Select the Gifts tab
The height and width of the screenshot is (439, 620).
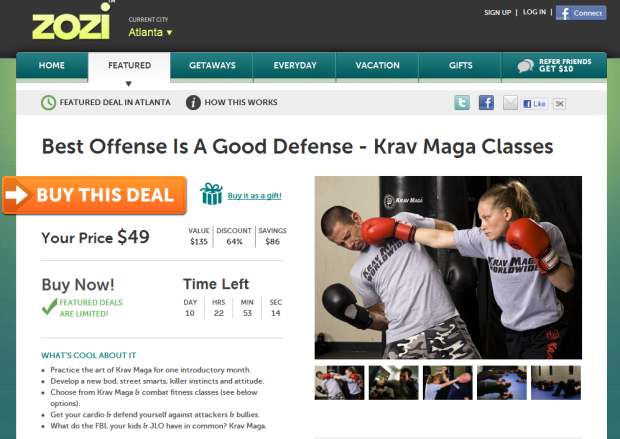[460, 66]
